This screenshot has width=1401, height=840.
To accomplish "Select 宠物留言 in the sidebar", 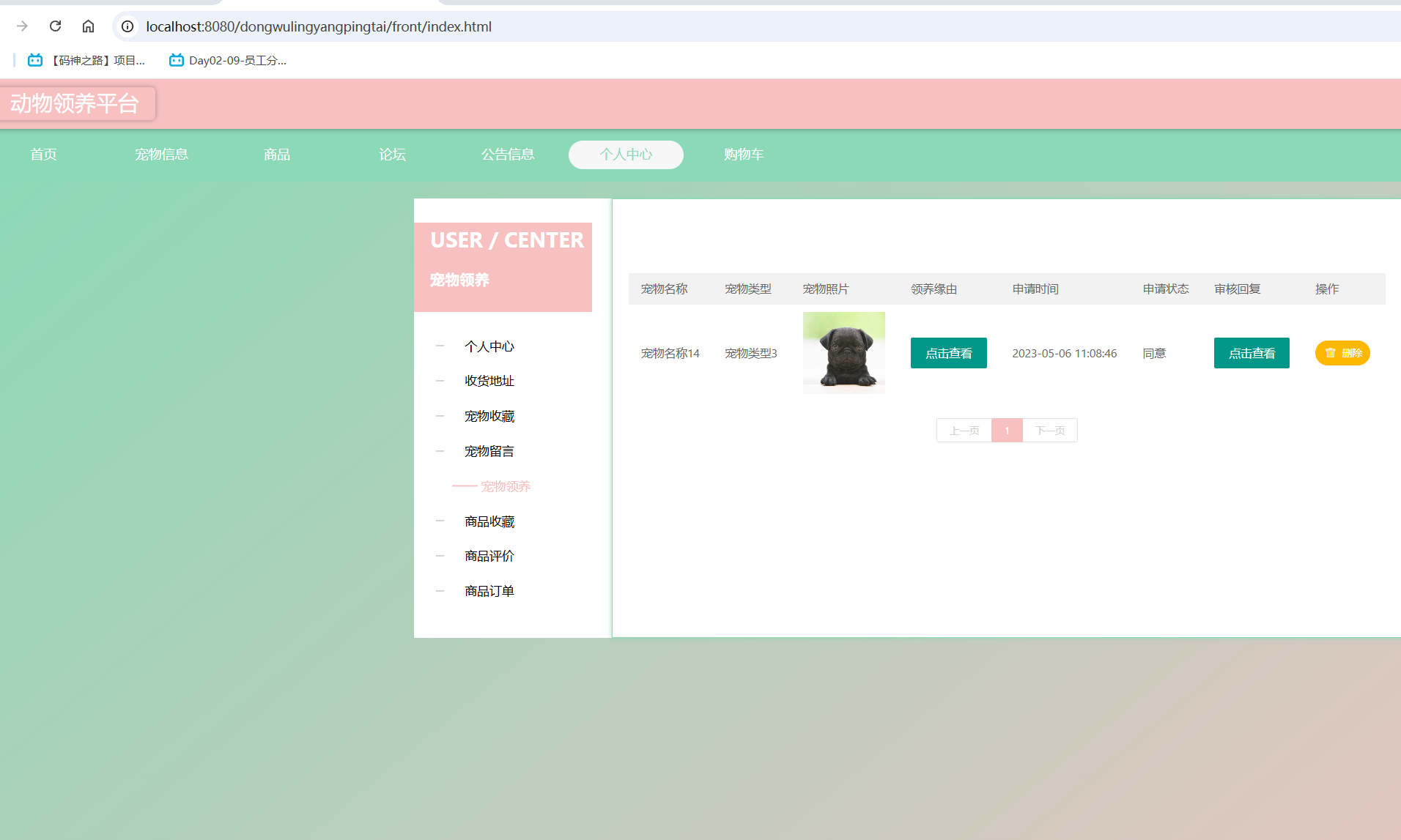I will [489, 451].
